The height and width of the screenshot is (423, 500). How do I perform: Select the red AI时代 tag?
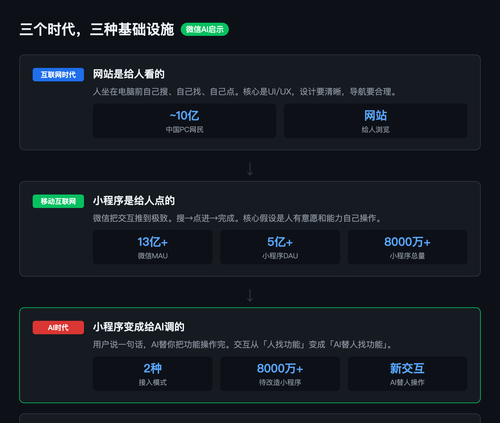pyautogui.click(x=58, y=328)
